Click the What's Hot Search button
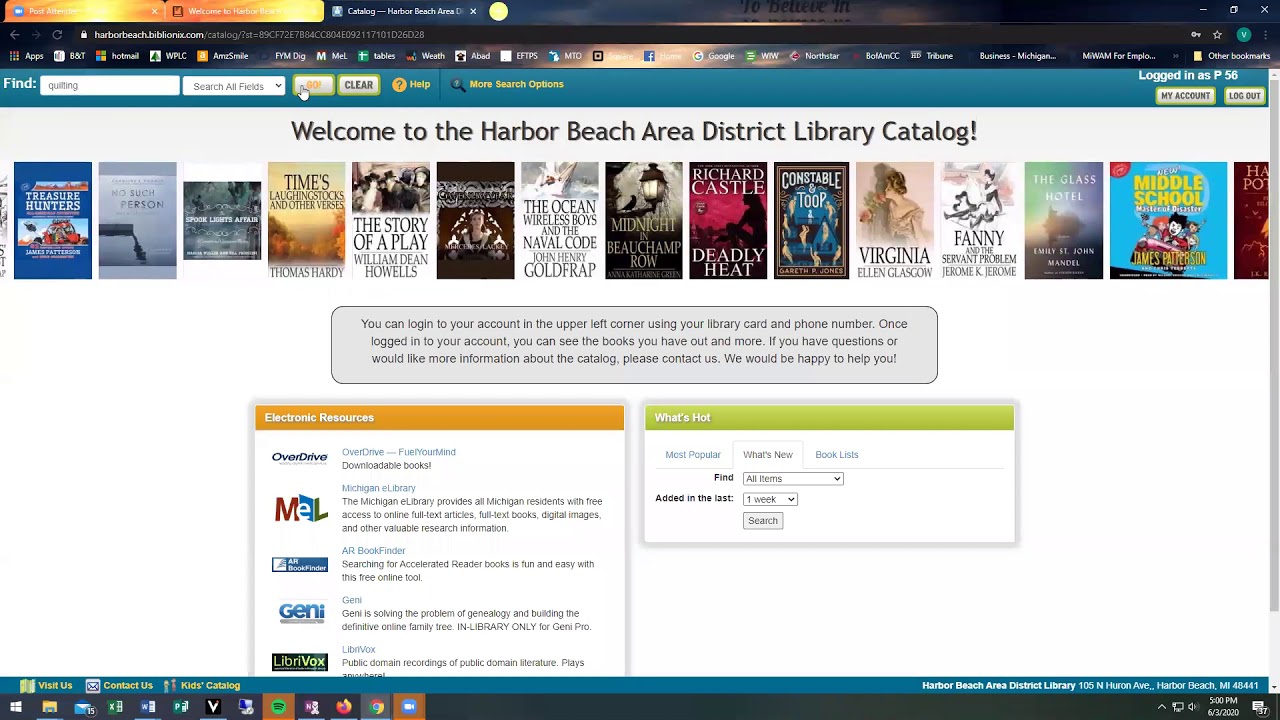 coord(762,521)
